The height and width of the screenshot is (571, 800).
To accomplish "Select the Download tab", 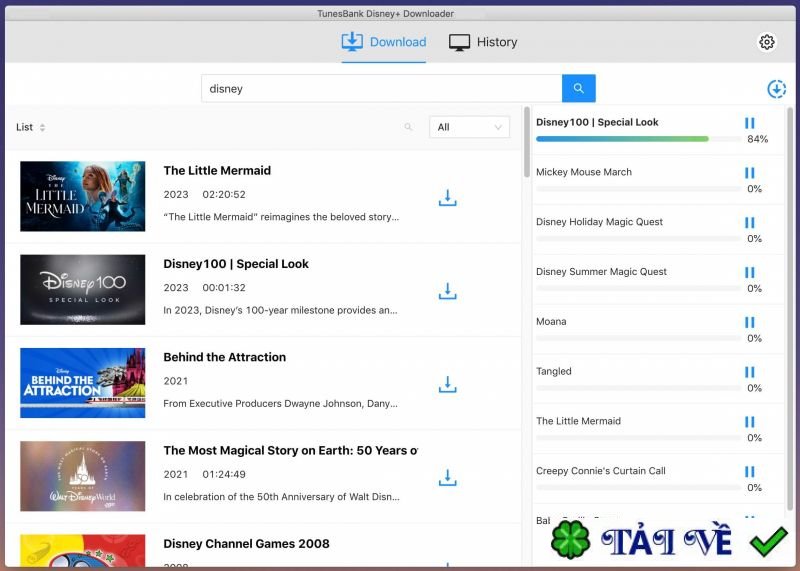I will pos(384,42).
